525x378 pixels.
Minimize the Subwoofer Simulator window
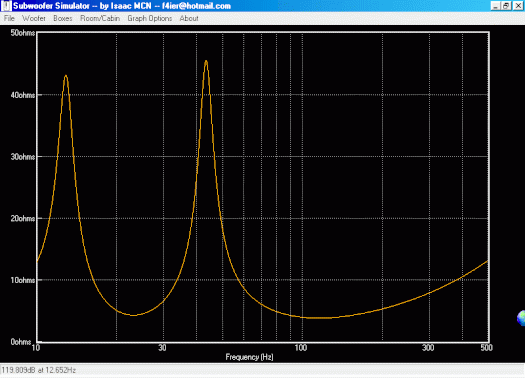coord(496,6)
